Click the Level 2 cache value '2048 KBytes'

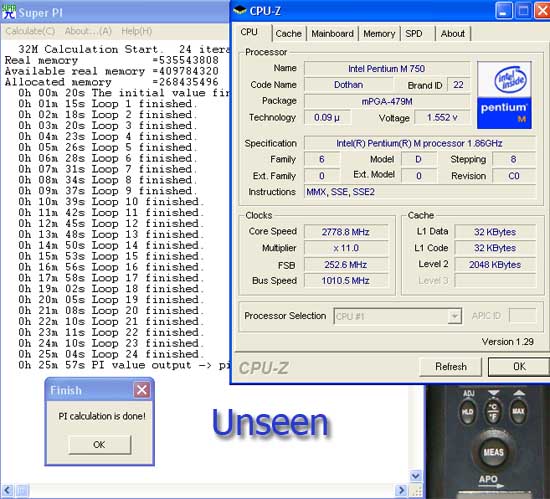(495, 265)
